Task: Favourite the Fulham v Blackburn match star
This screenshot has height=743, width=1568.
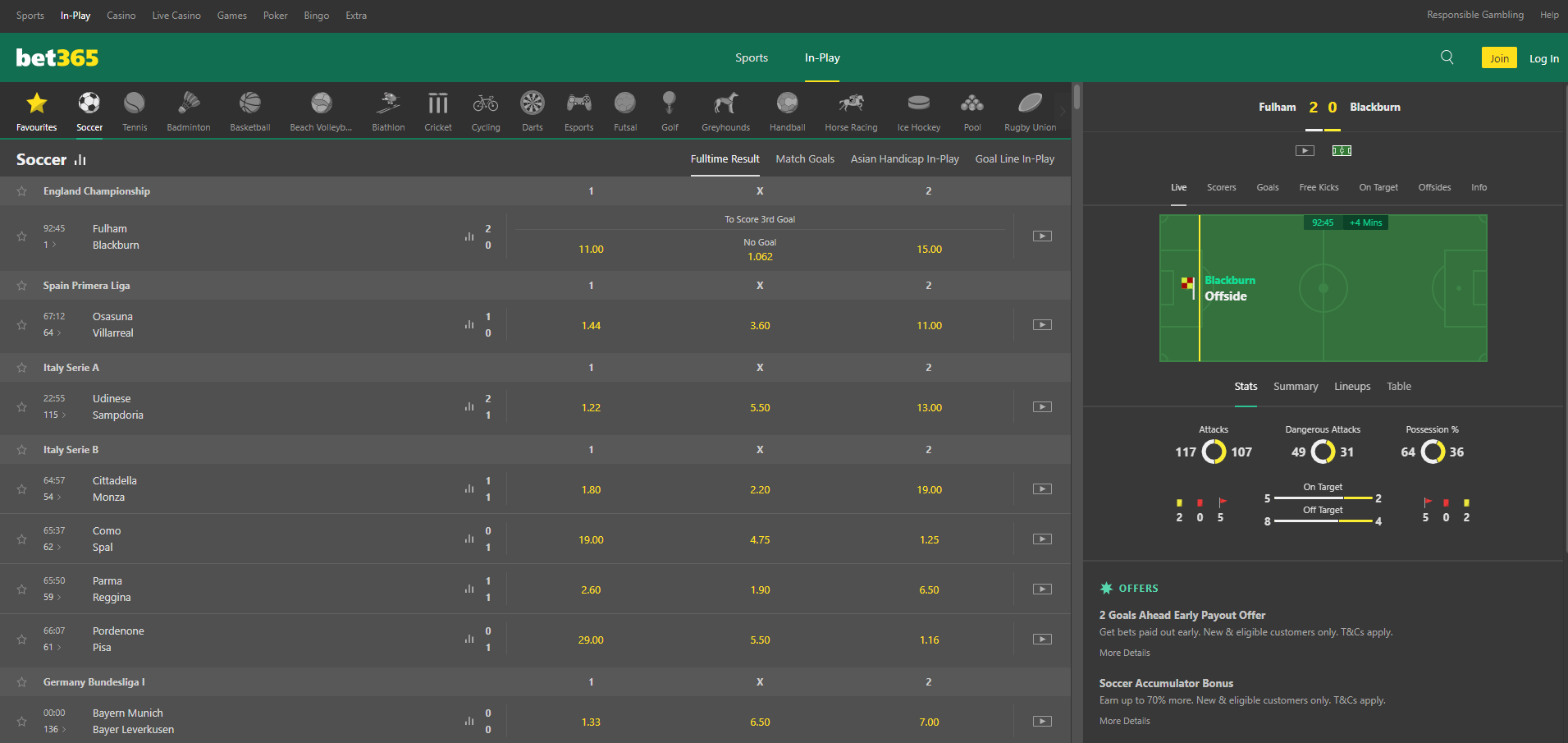Action: (22, 236)
